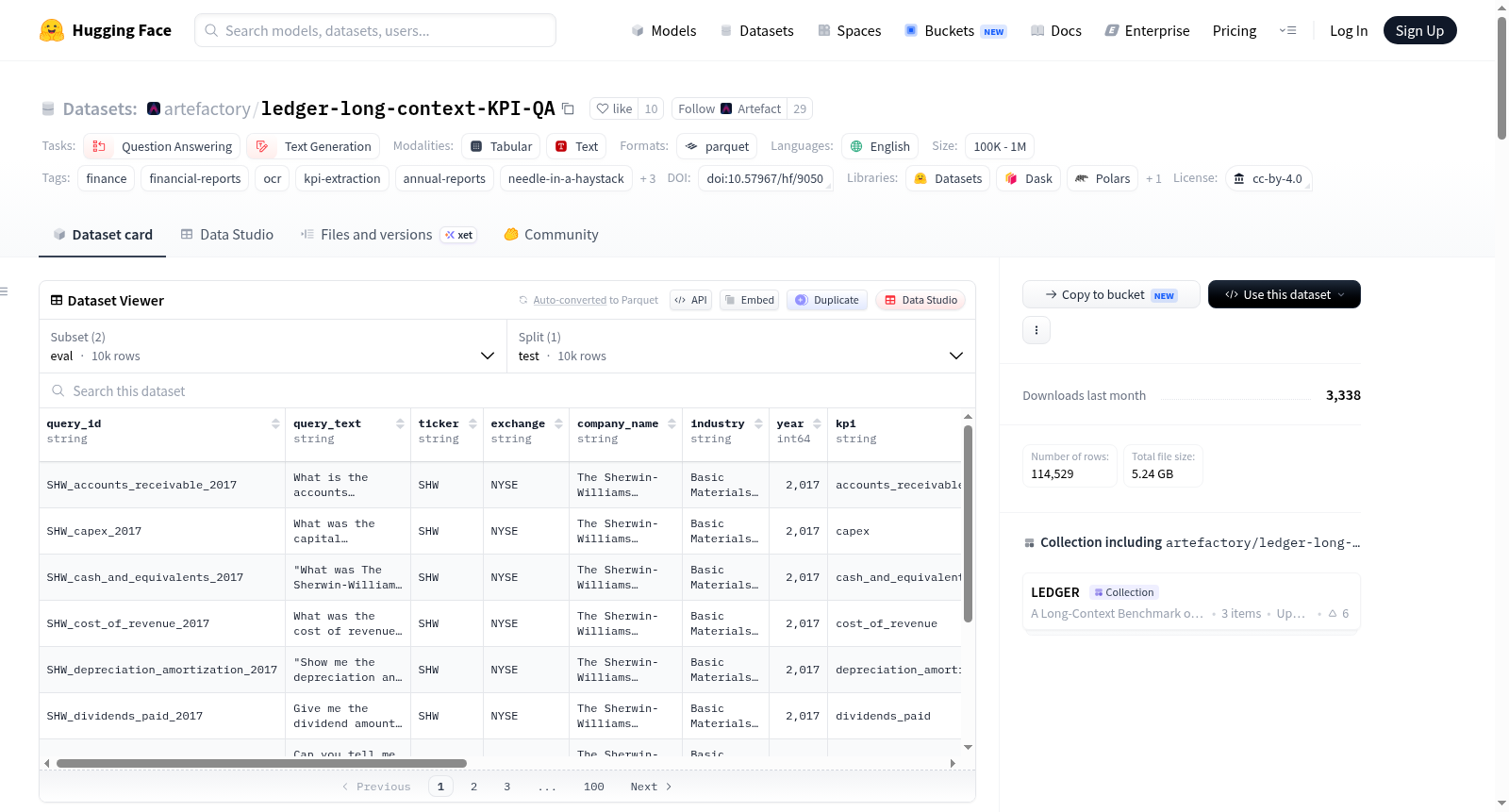
Task: Open the DOI doi:10.57967/hf/9050 tag
Action: [765, 178]
